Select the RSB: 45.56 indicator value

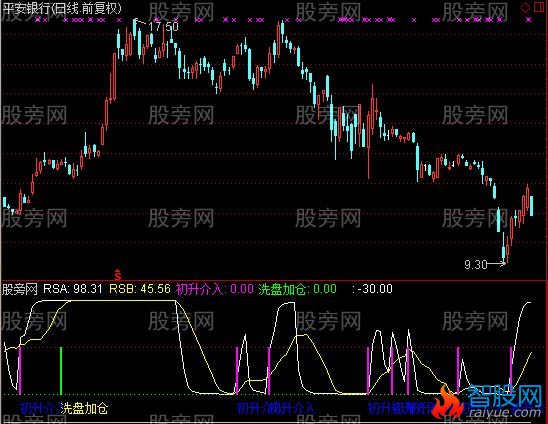[140, 289]
